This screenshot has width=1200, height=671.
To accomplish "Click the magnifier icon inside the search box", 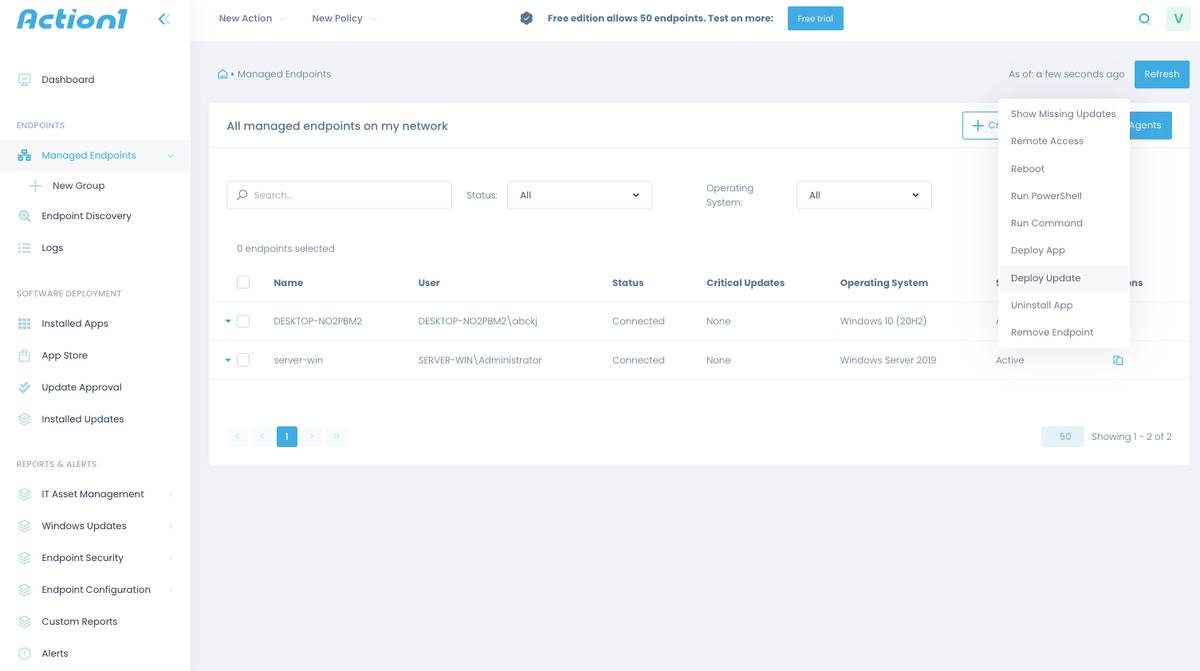I will pos(242,195).
